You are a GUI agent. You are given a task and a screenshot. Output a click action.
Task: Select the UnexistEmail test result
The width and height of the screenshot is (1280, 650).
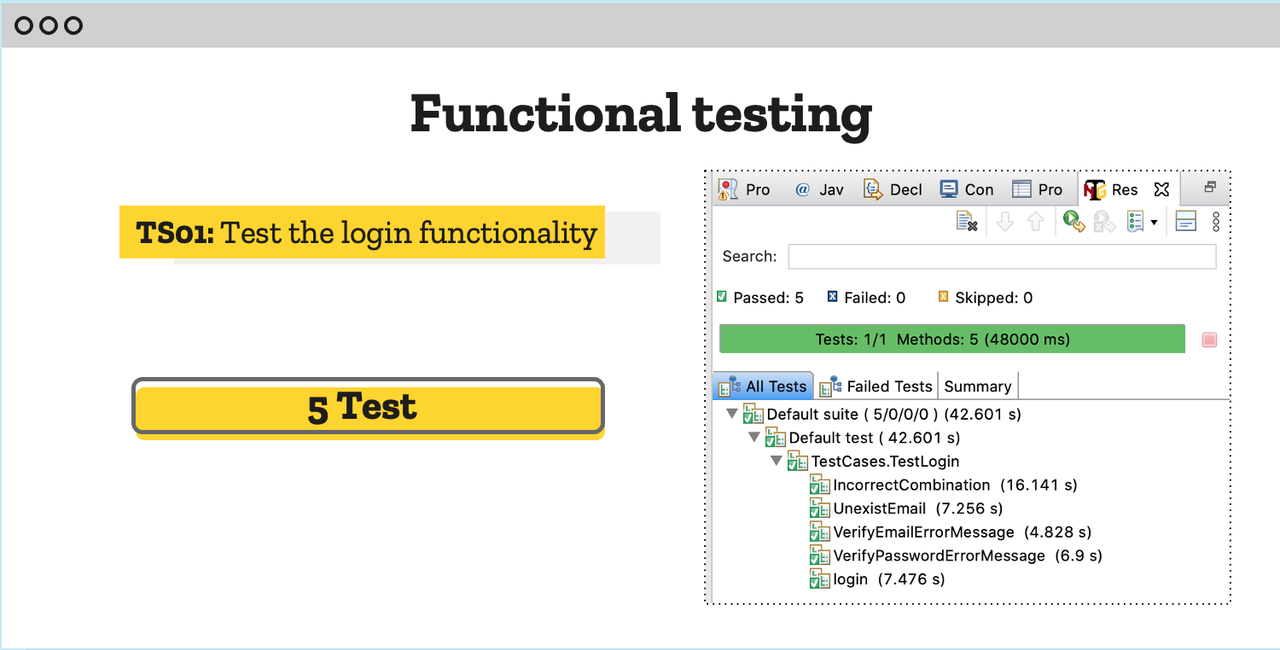[x=907, y=508]
